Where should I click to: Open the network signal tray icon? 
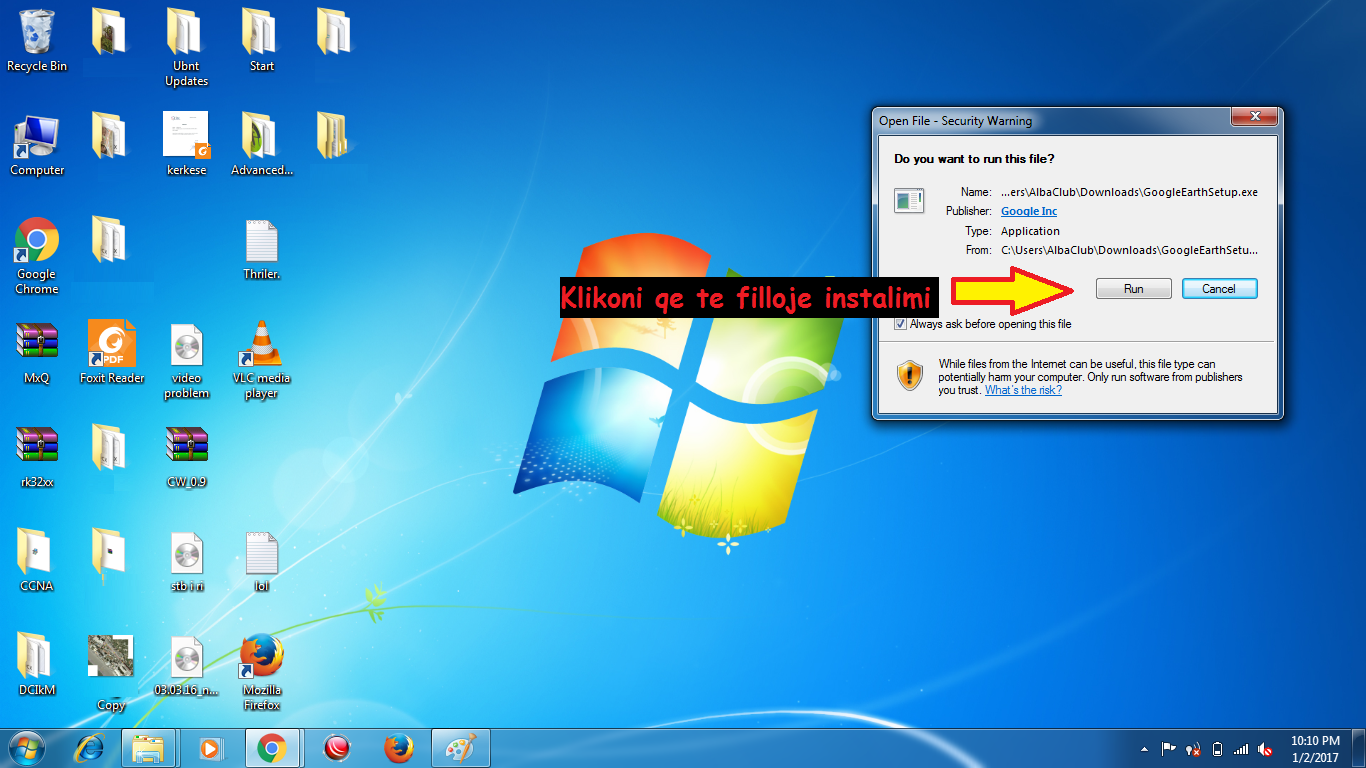[x=1241, y=749]
